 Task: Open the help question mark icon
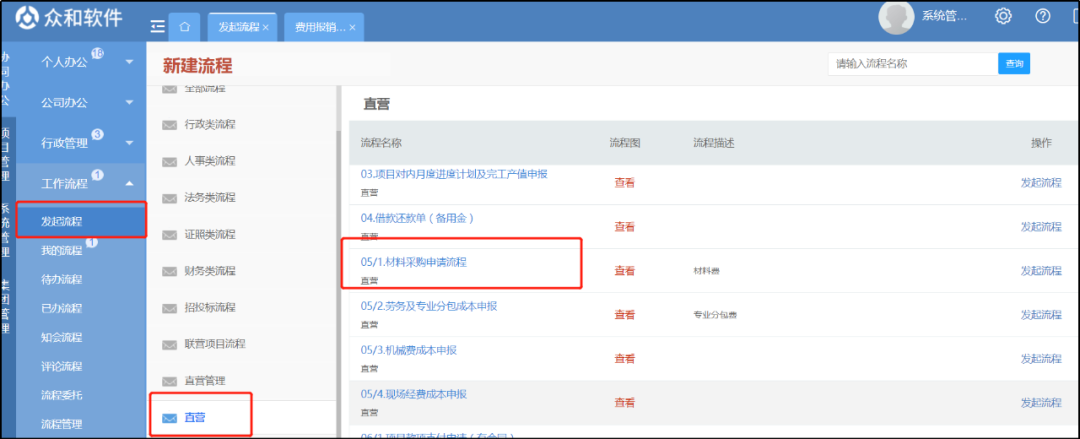[1043, 16]
